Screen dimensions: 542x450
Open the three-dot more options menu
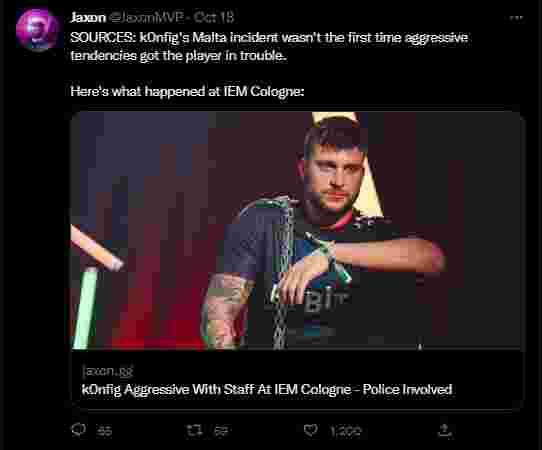[x=516, y=18]
